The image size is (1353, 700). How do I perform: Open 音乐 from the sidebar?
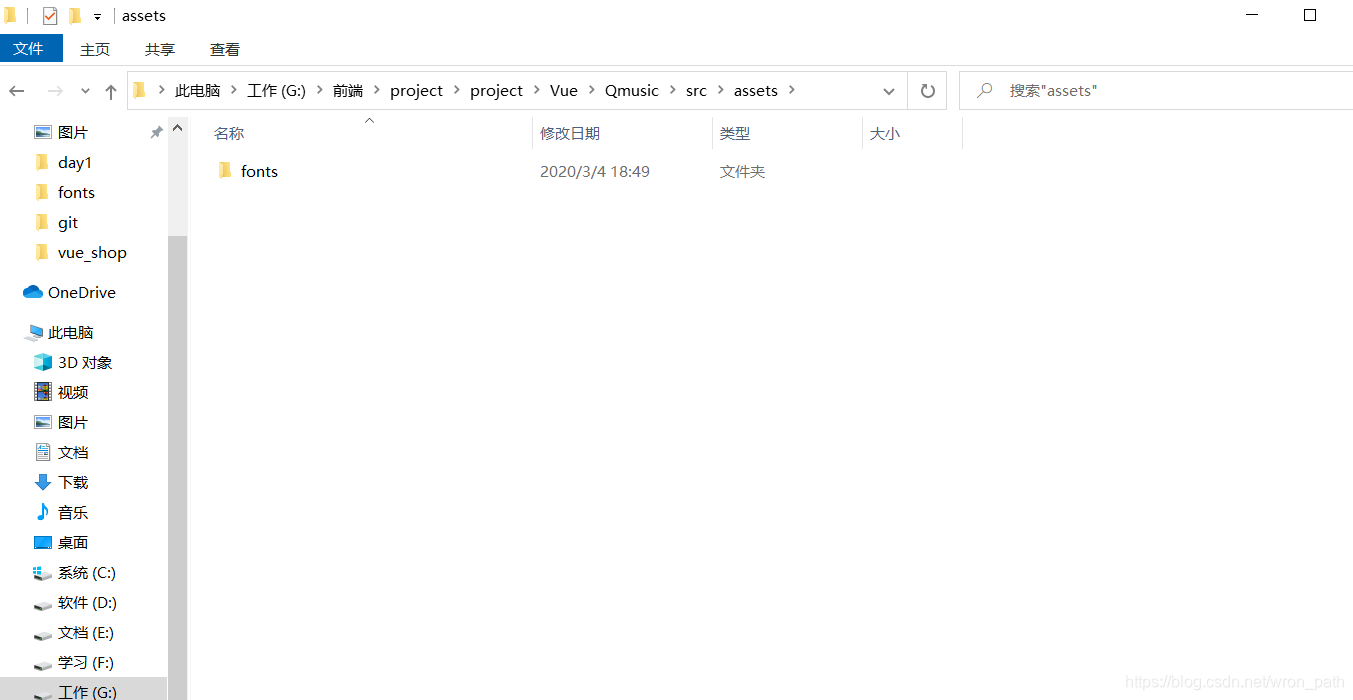[71, 512]
